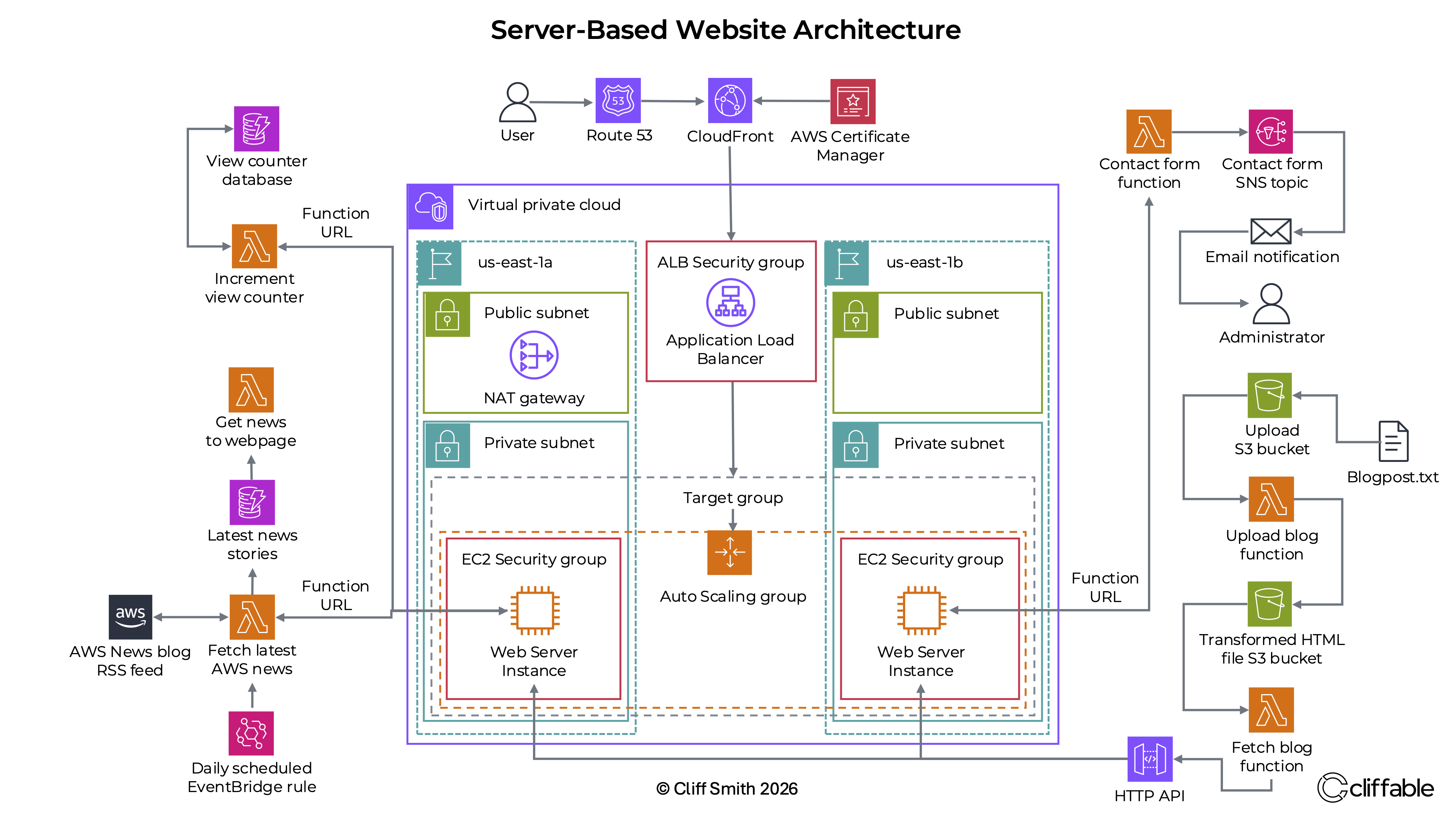Viewport: 1456px width, 819px height.
Task: Select the Fetch latest AWS news Lambda icon
Action: click(x=252, y=617)
